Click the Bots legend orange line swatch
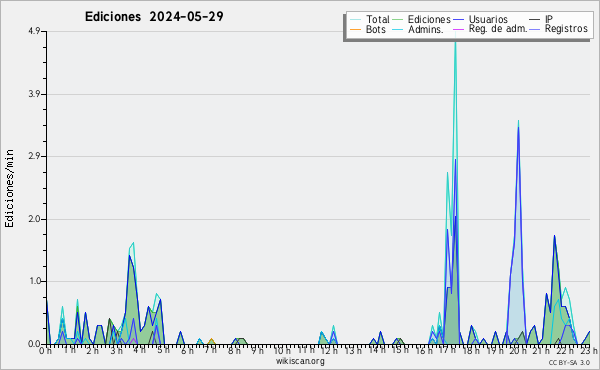600x370 pixels. tap(355, 29)
